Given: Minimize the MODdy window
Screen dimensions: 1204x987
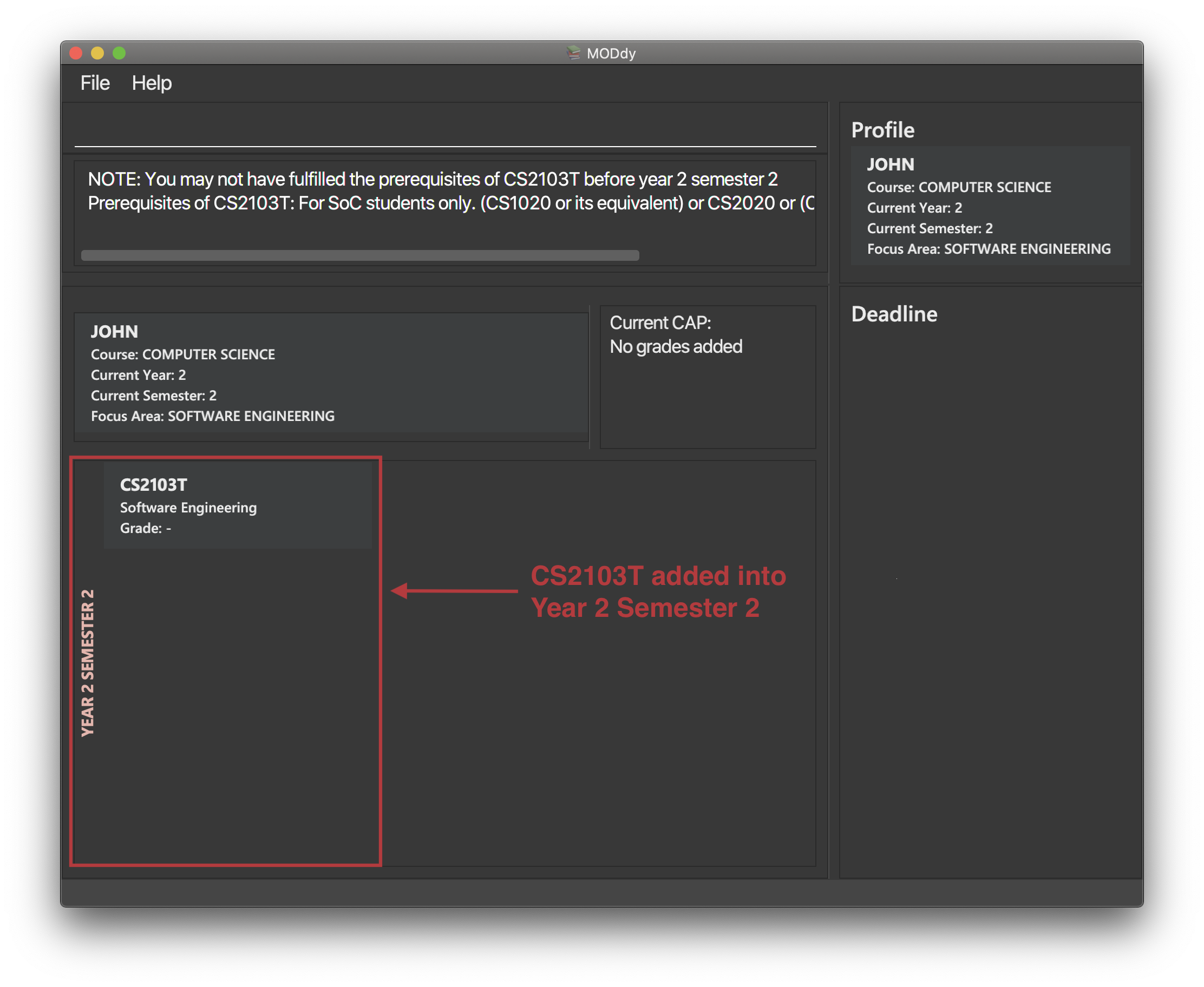Looking at the screenshot, I should [97, 54].
